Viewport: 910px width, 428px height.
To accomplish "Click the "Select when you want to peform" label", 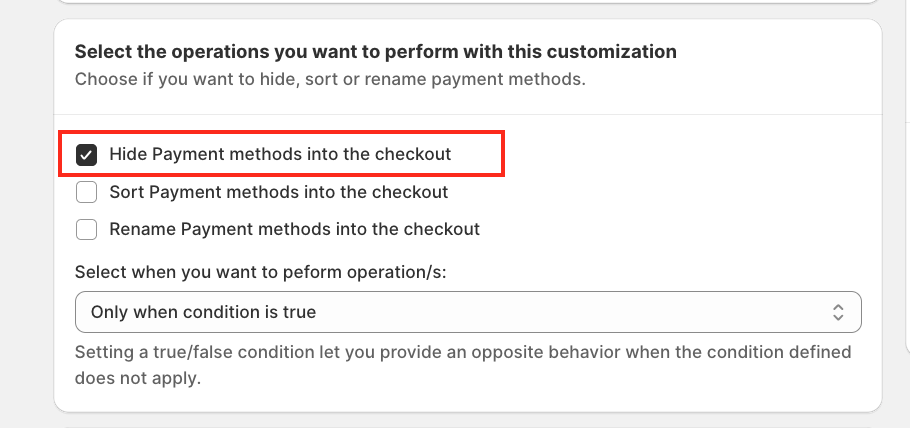I will point(272,272).
